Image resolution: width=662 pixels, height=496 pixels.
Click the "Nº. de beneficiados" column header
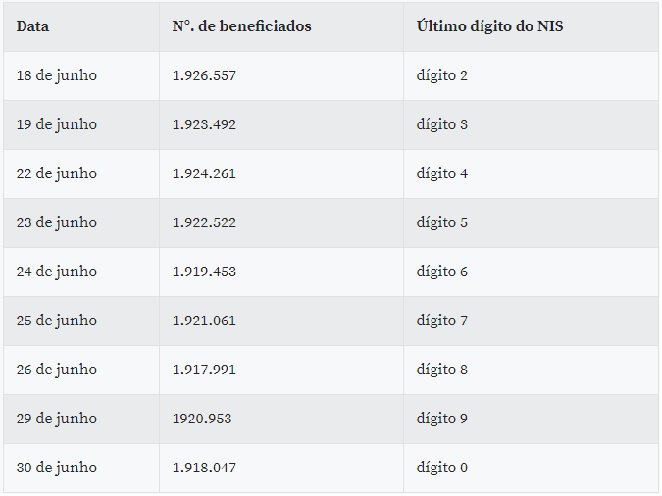tap(242, 26)
